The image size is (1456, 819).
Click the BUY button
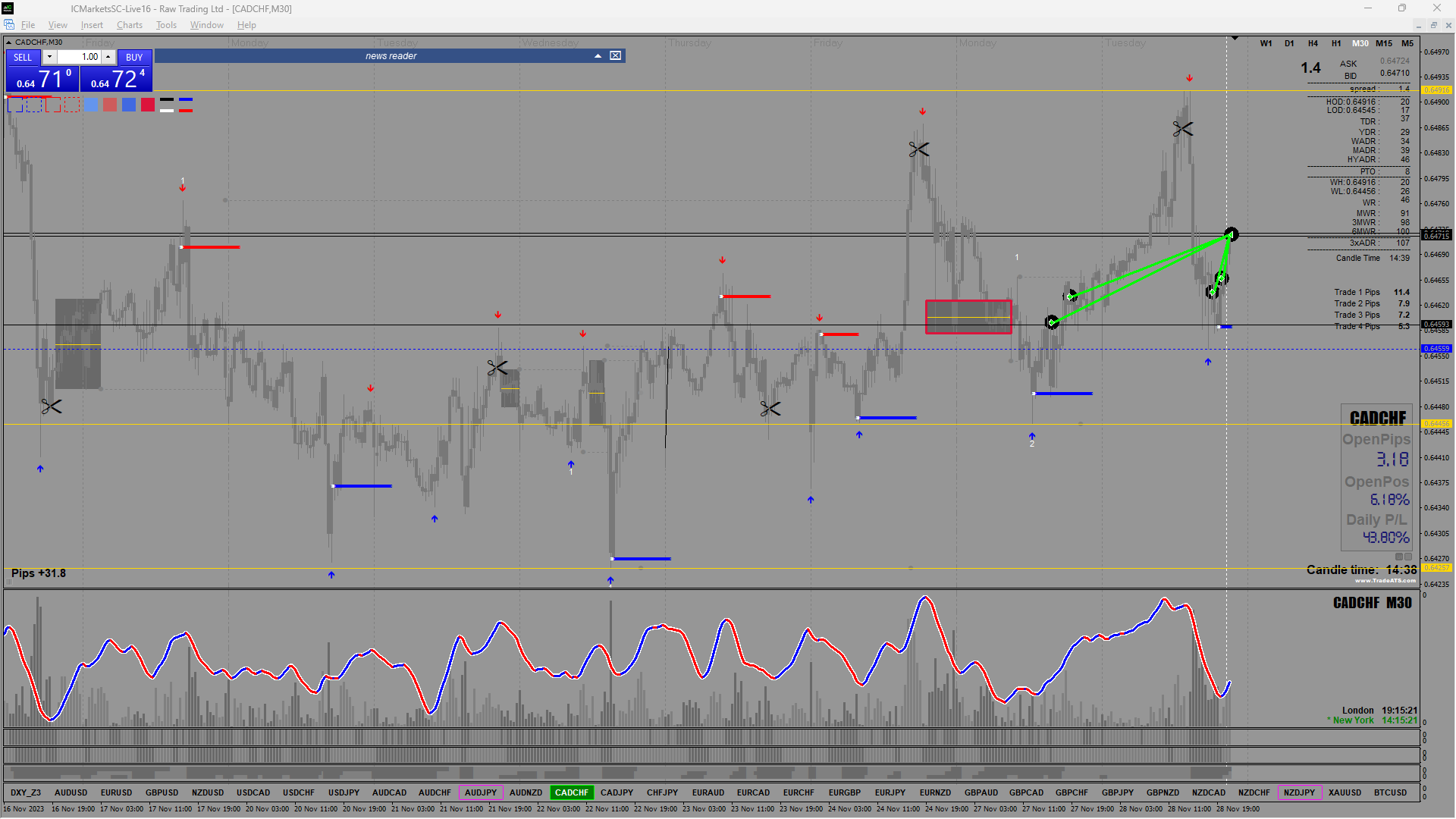[x=134, y=58]
